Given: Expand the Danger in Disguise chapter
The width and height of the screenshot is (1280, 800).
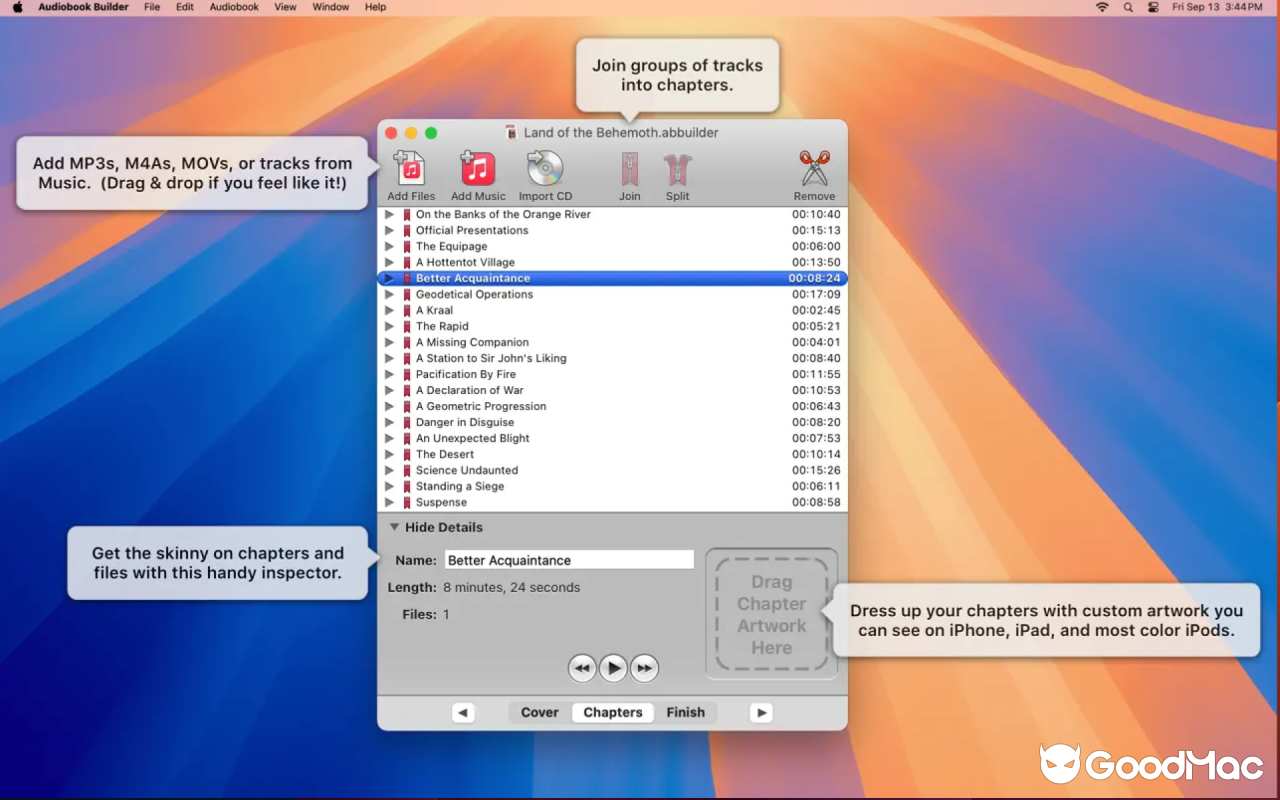Looking at the screenshot, I should coord(390,422).
